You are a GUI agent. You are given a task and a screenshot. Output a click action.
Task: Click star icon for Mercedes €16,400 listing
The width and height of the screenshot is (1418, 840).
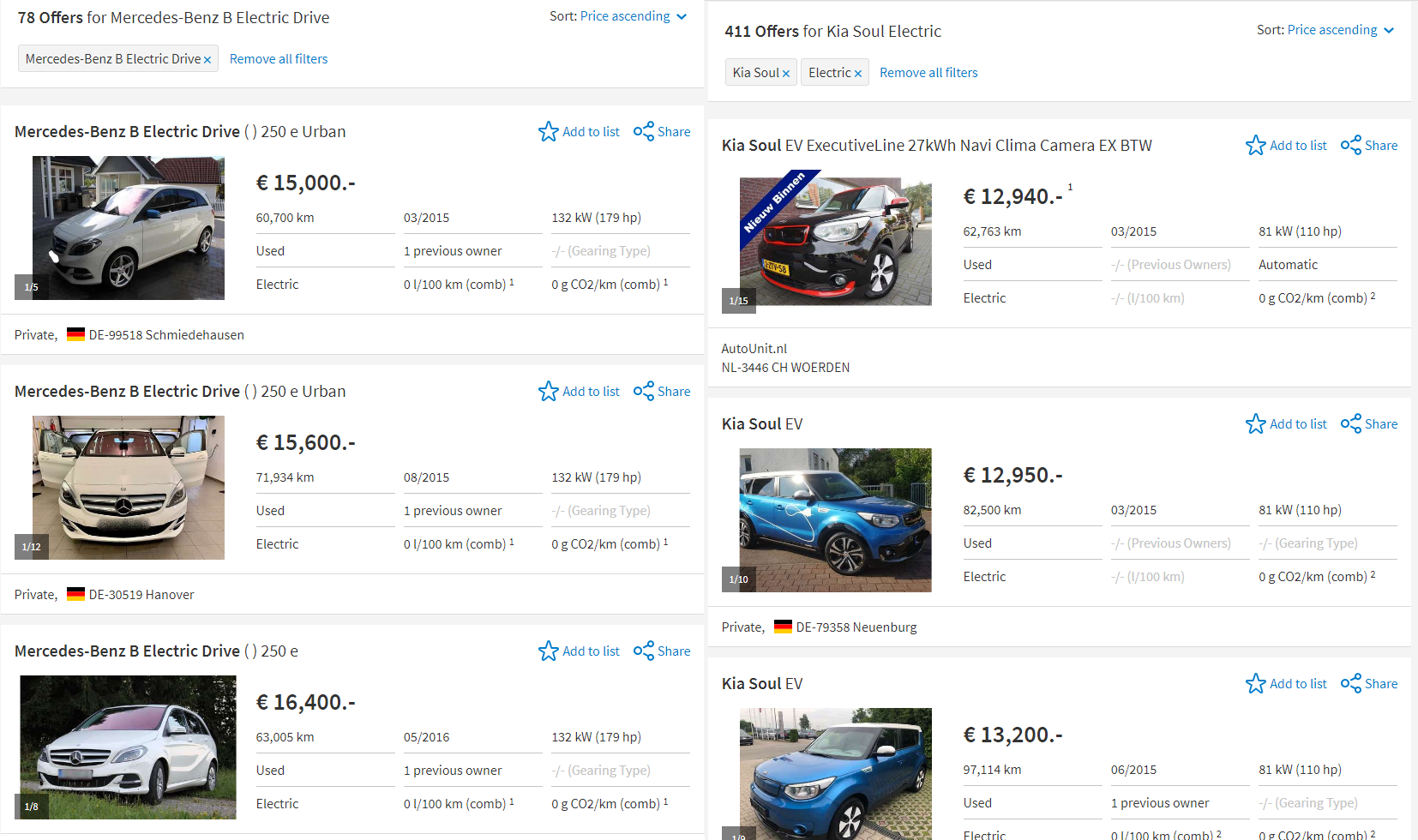tap(549, 651)
